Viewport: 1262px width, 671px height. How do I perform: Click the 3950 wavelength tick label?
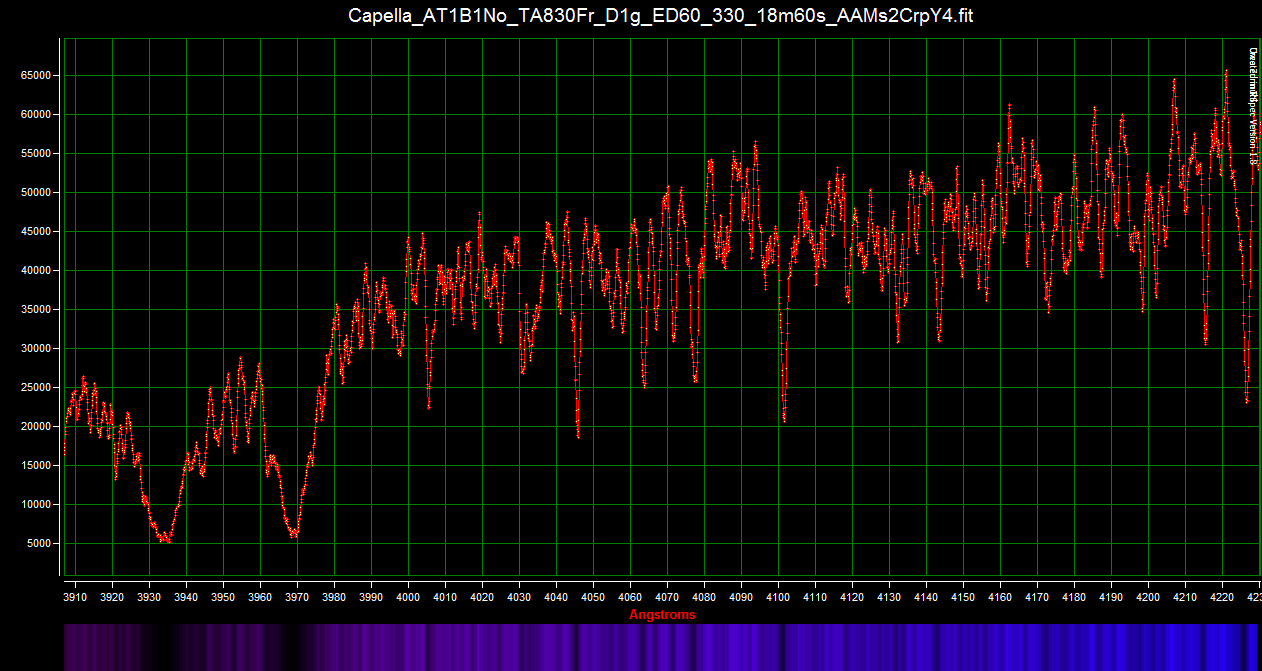pyautogui.click(x=223, y=597)
